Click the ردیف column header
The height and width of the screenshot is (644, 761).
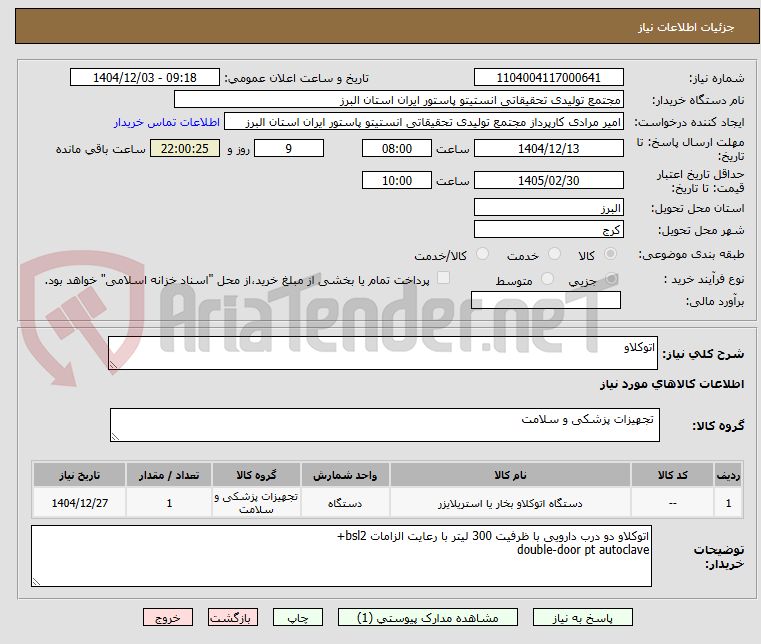click(x=728, y=475)
